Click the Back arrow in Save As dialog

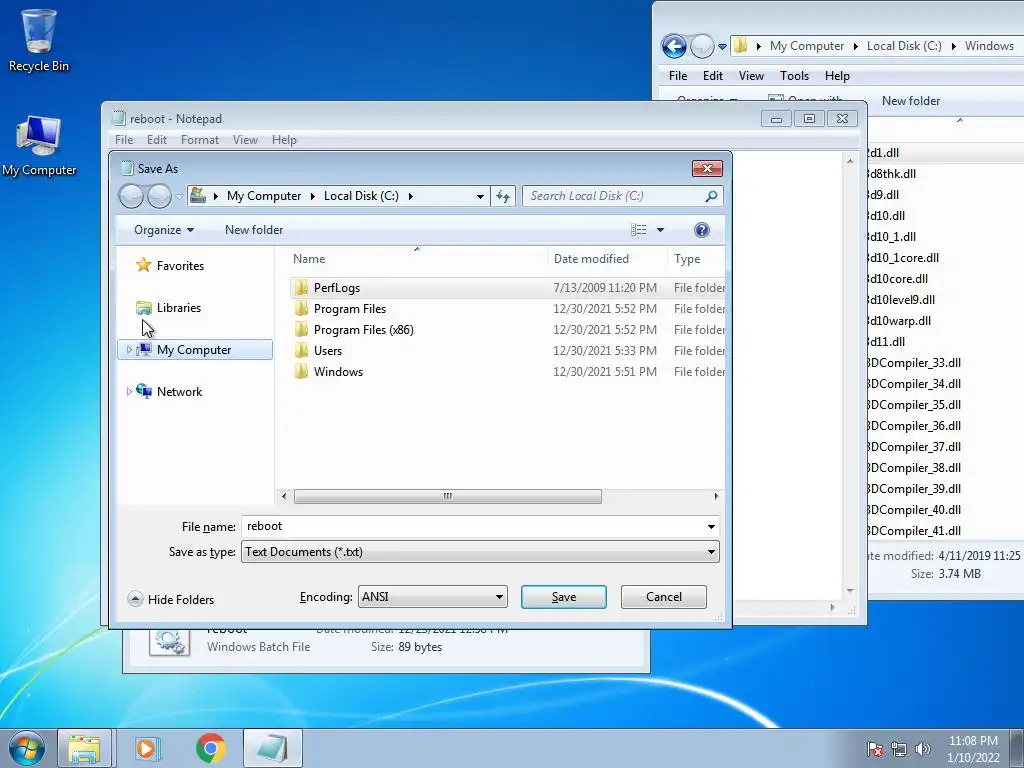point(131,196)
